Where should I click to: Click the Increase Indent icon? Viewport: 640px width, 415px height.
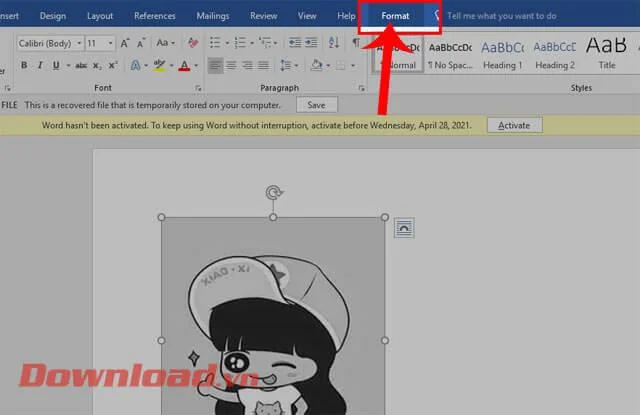click(x=312, y=44)
